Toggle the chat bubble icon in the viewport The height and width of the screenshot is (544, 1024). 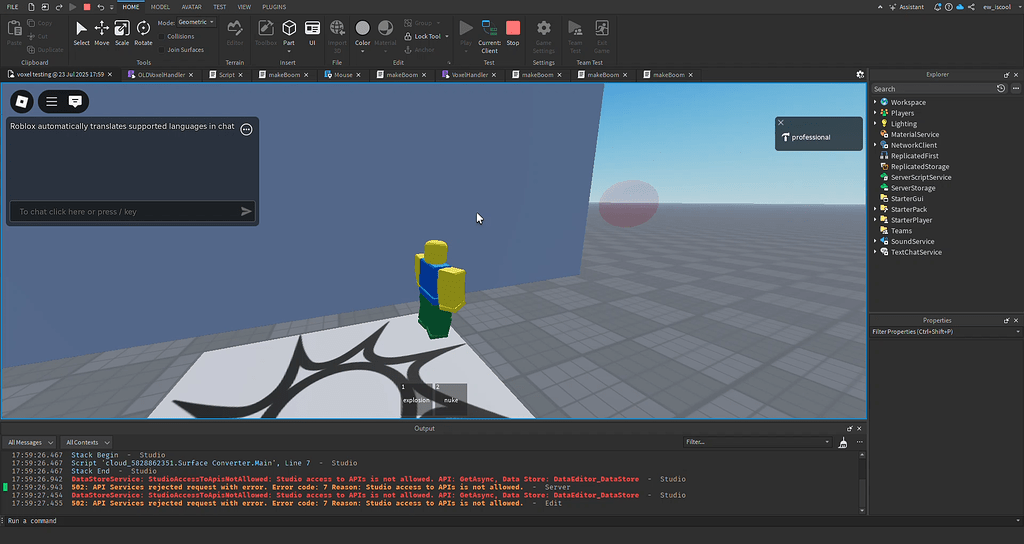pyautogui.click(x=75, y=101)
